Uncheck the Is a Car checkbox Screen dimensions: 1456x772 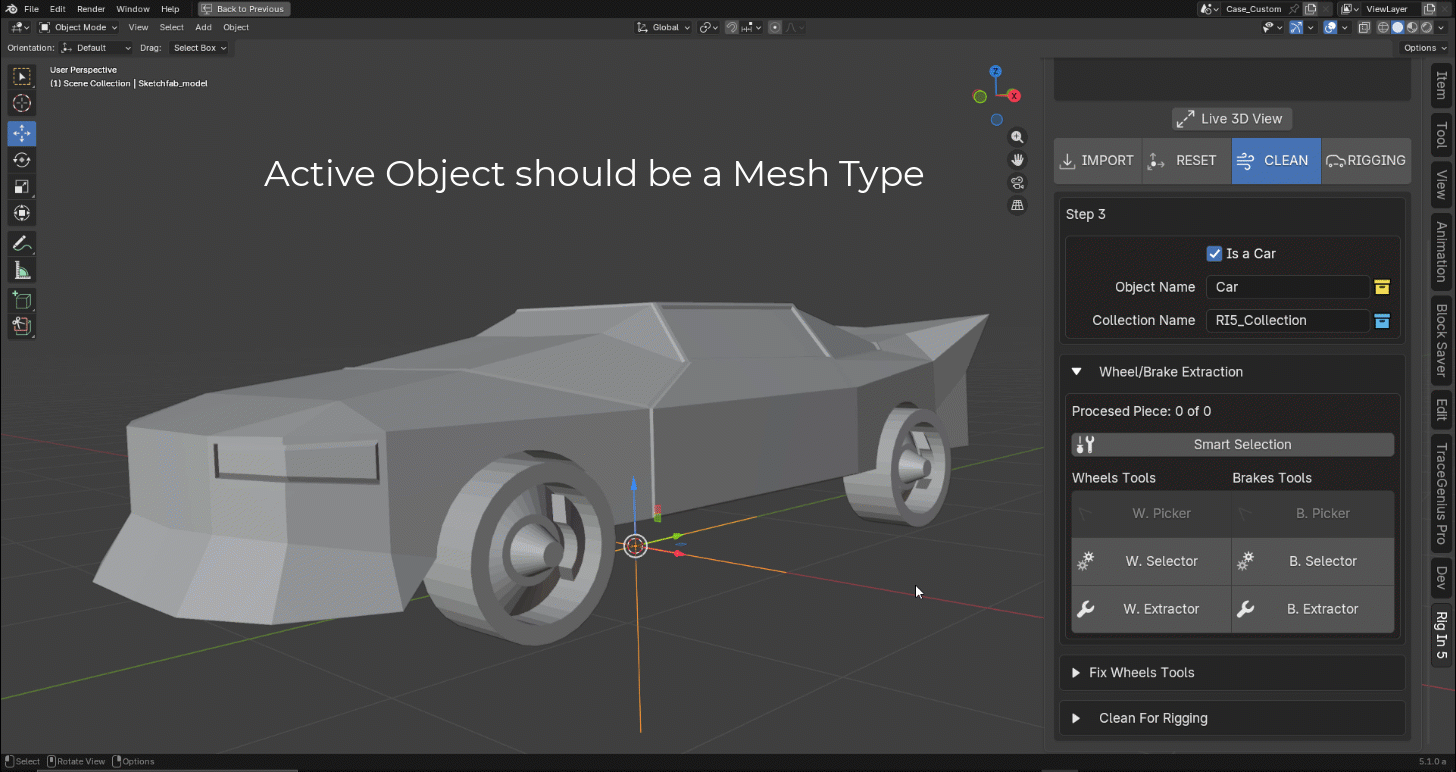tap(1214, 254)
